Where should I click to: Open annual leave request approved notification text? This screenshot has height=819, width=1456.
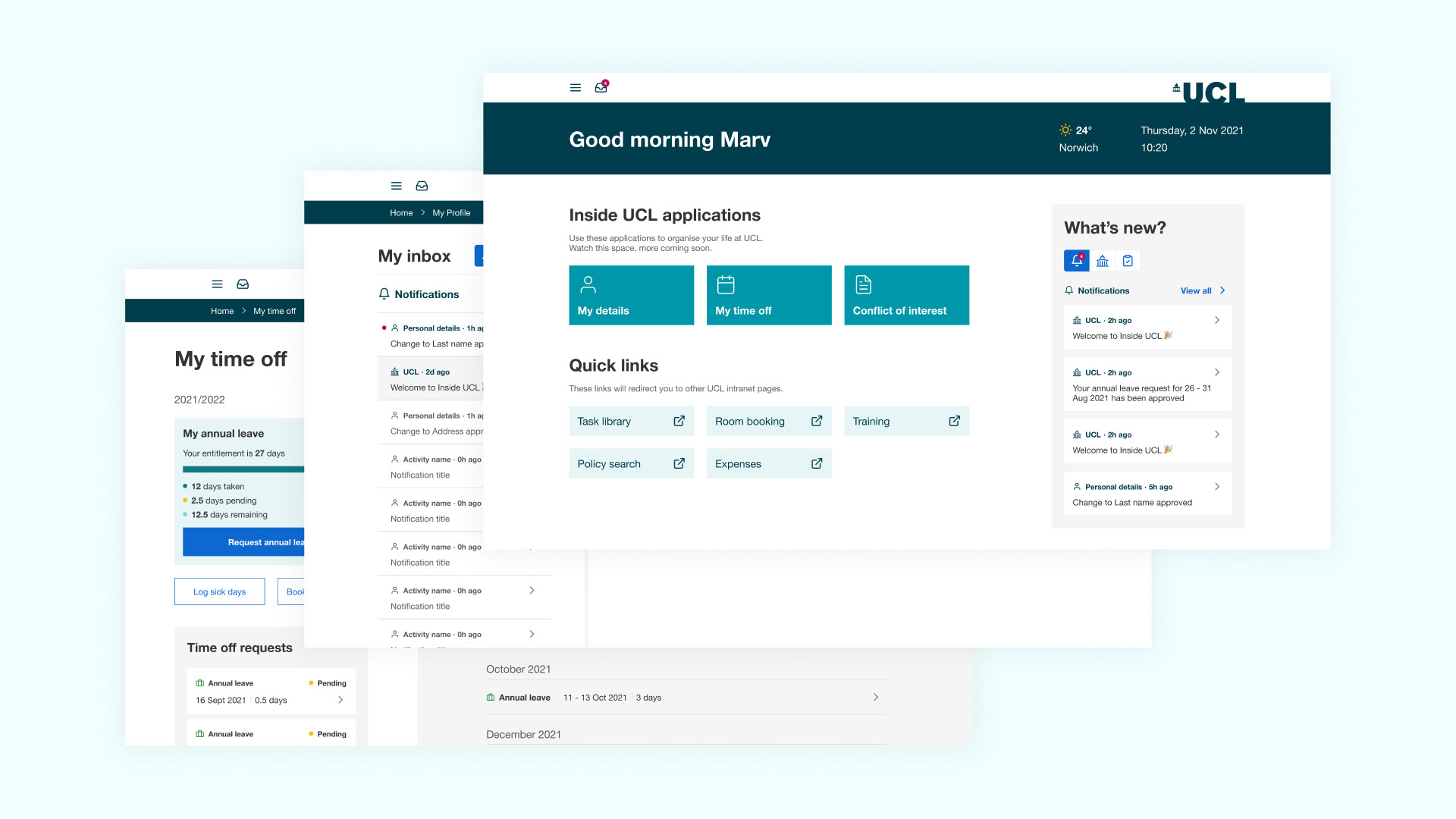[x=1141, y=393]
